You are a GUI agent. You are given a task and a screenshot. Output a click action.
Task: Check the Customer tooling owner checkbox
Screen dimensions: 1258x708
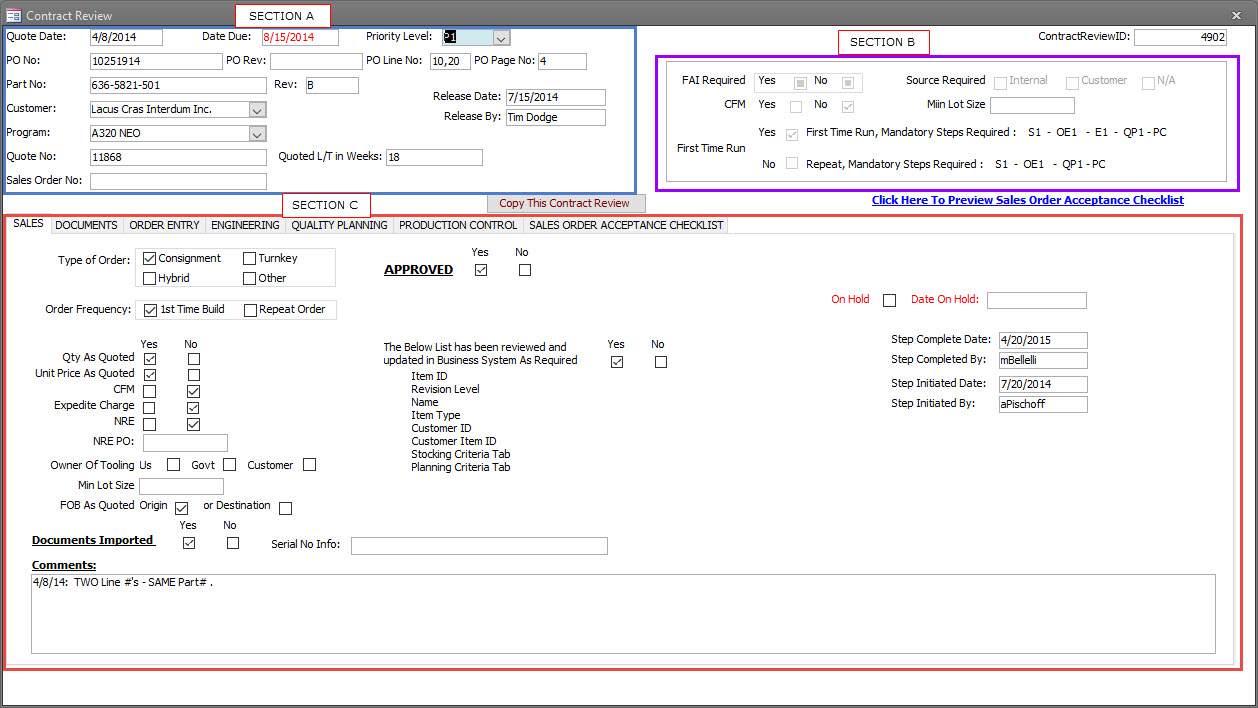pyautogui.click(x=310, y=465)
